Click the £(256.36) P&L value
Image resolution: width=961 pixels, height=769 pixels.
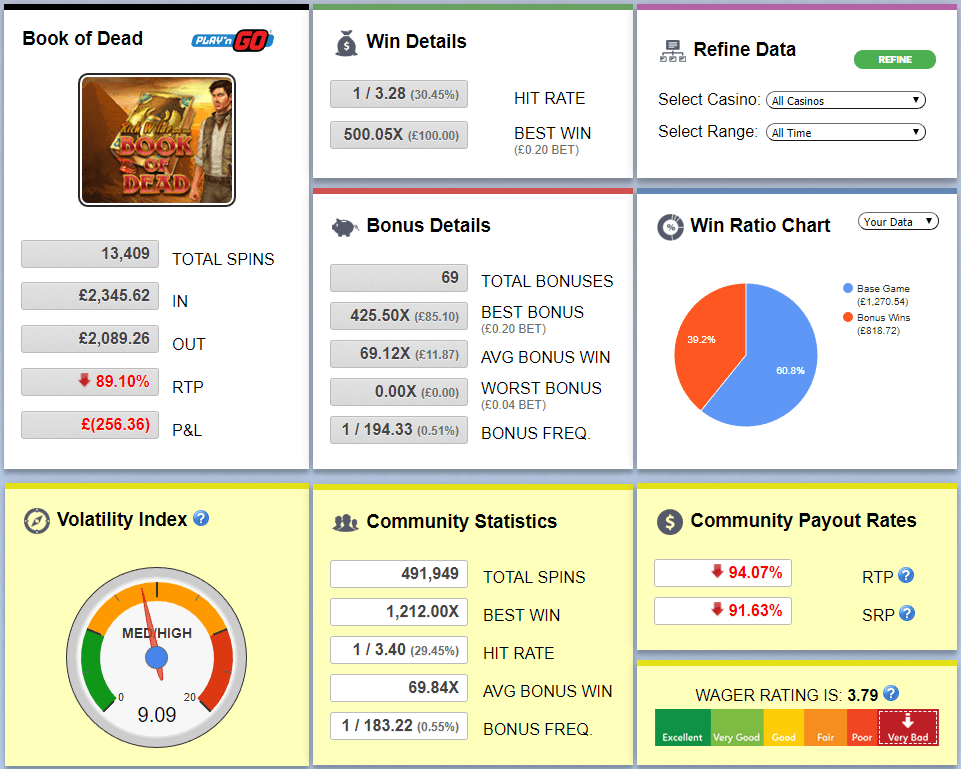pos(90,424)
